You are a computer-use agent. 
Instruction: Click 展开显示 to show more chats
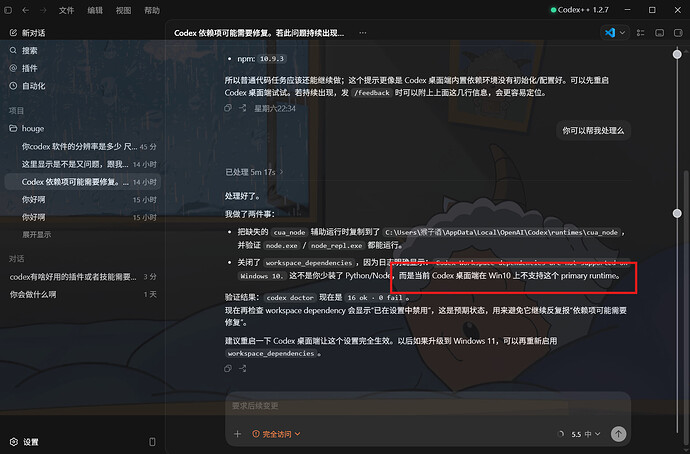(x=37, y=234)
